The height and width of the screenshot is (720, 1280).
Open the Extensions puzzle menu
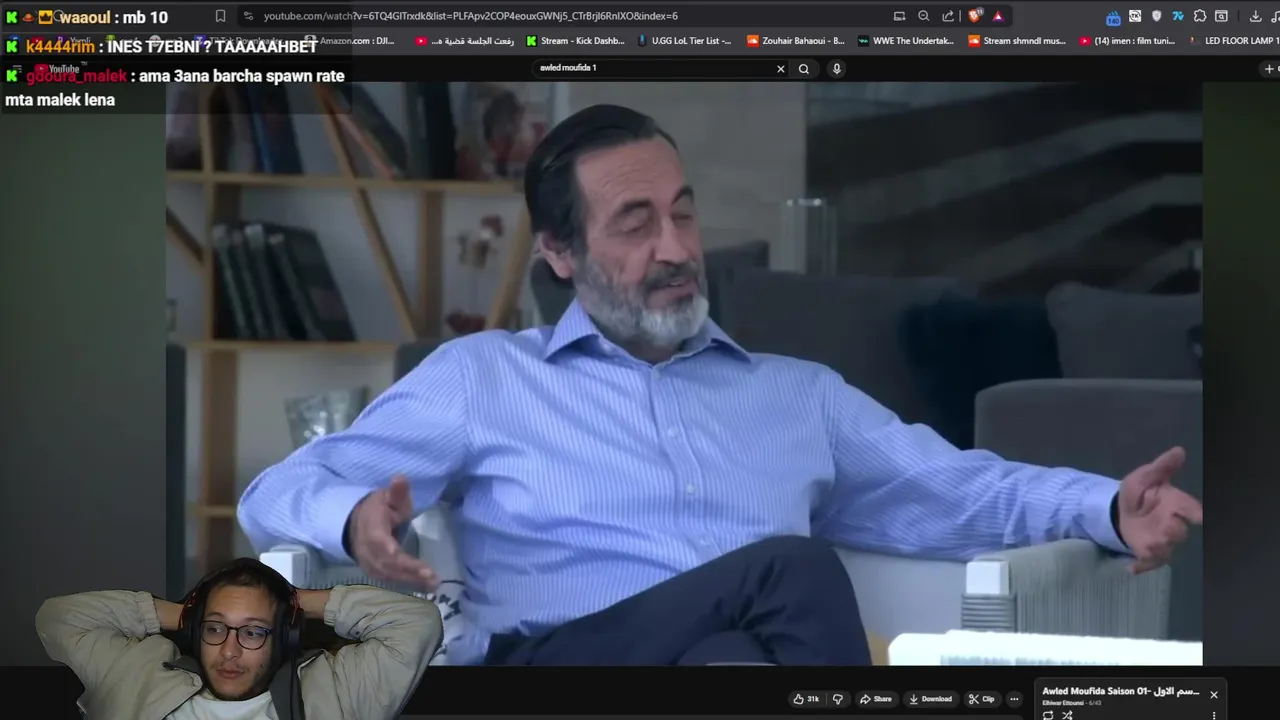point(1200,16)
